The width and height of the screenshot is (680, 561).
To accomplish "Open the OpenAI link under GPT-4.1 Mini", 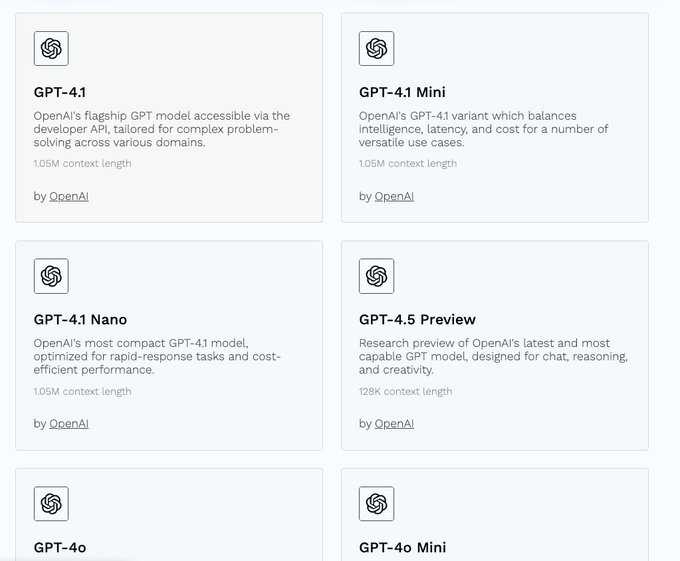I will pos(394,196).
